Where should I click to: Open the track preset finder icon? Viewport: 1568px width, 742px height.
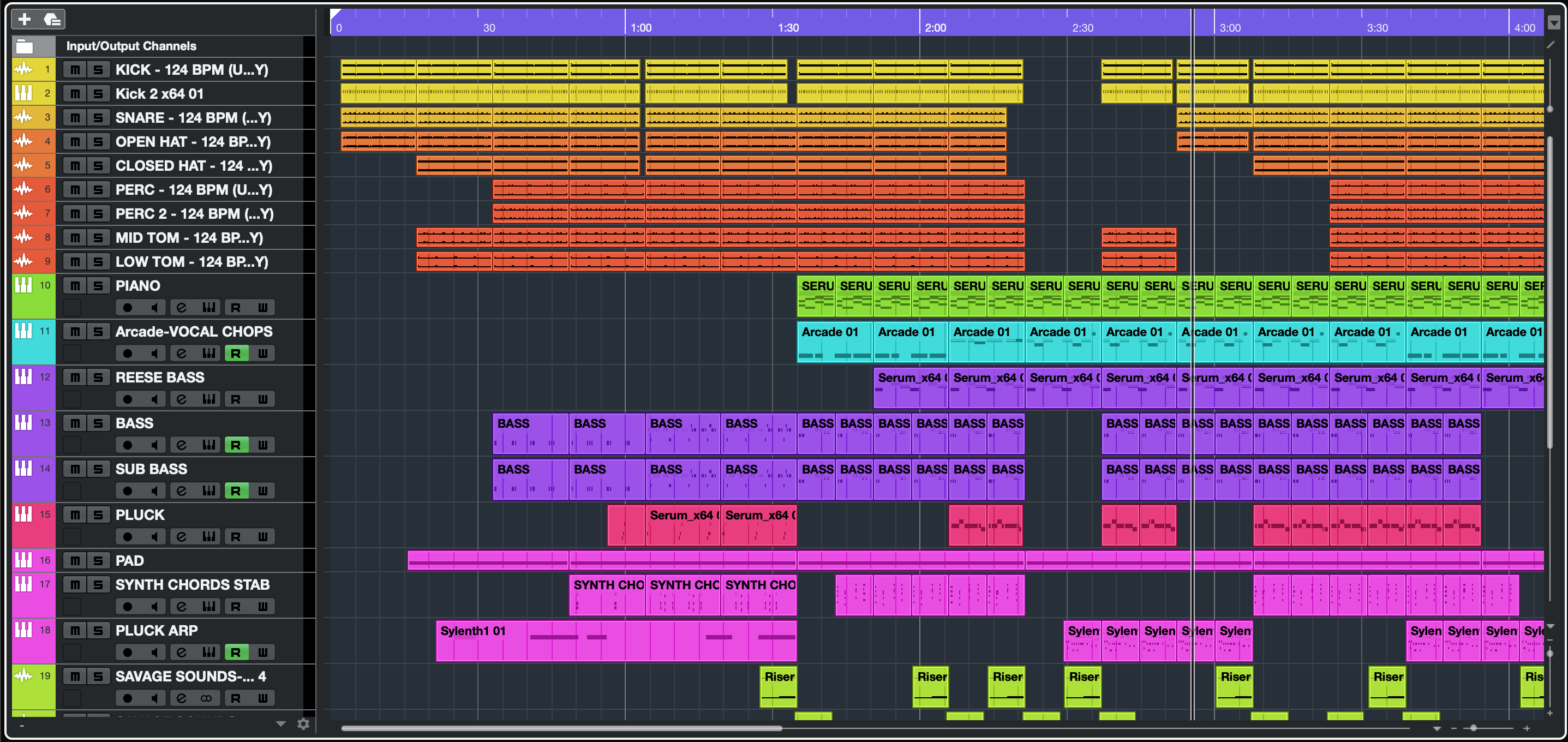tap(53, 20)
